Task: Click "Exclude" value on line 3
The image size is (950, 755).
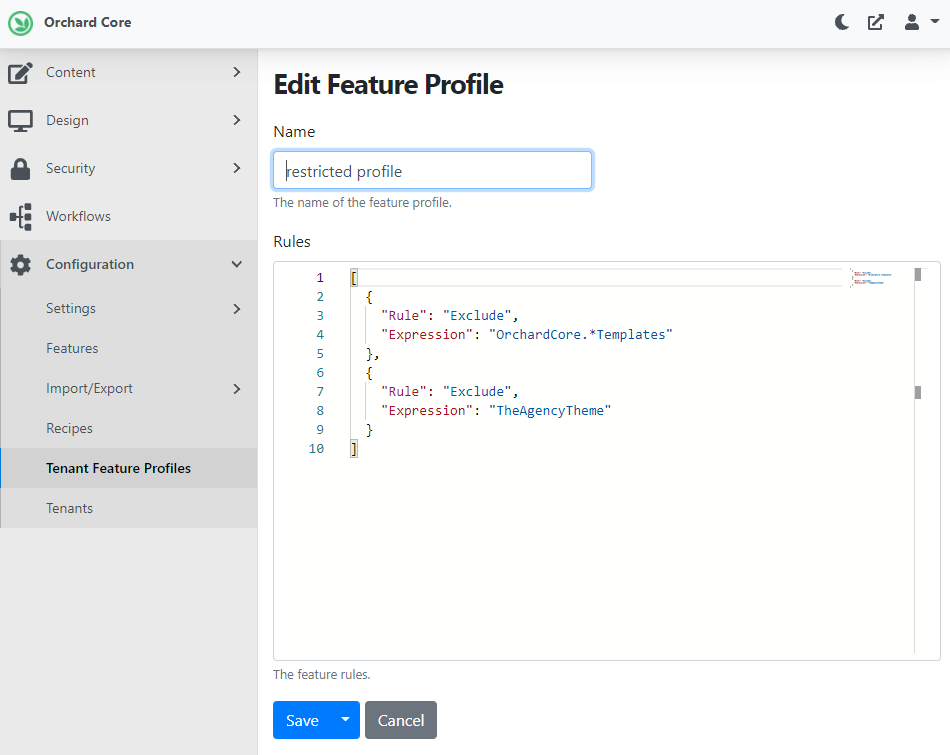Action: coord(477,316)
